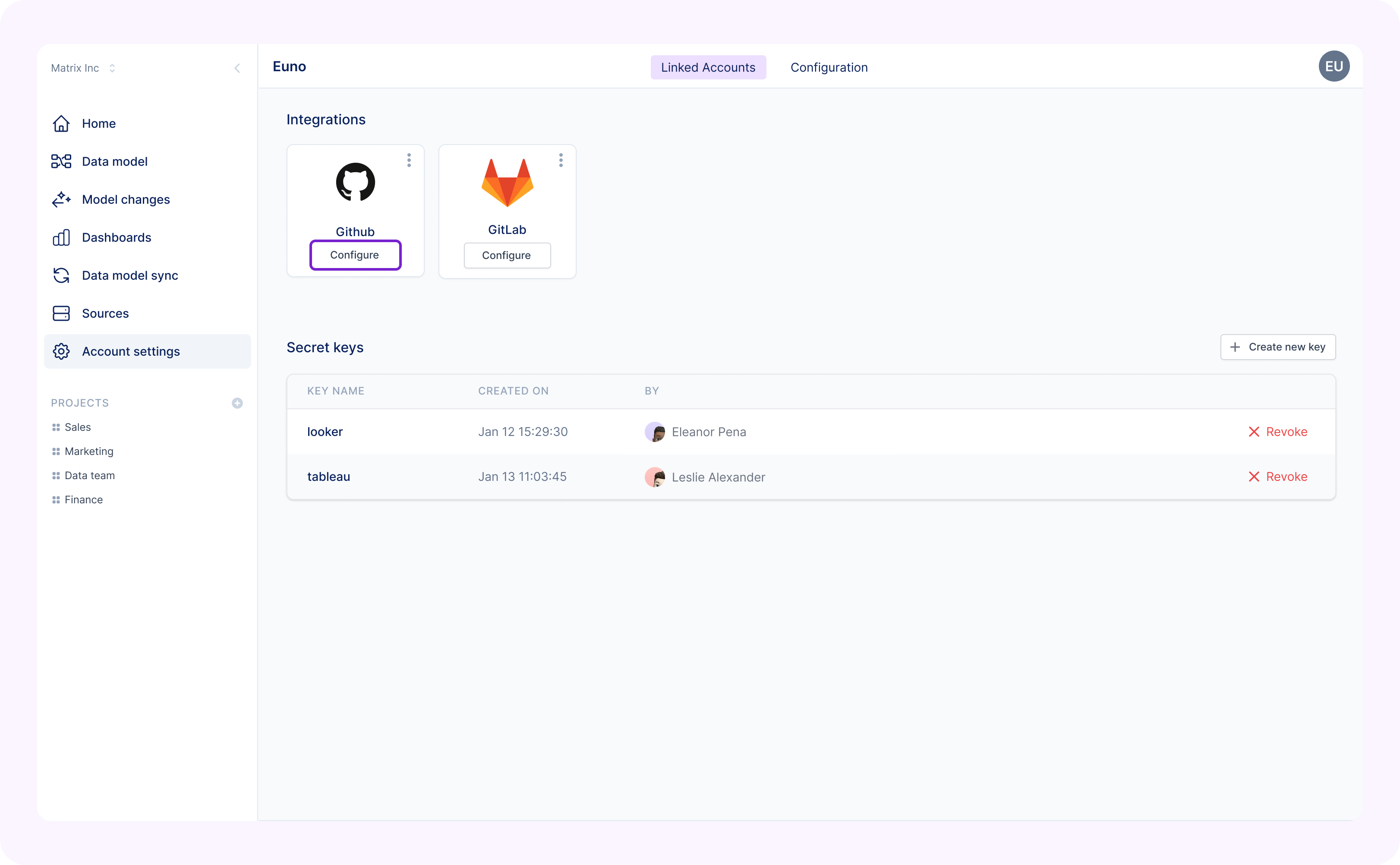1400x865 pixels.
Task: Revoke the looker secret key
Action: click(1277, 432)
